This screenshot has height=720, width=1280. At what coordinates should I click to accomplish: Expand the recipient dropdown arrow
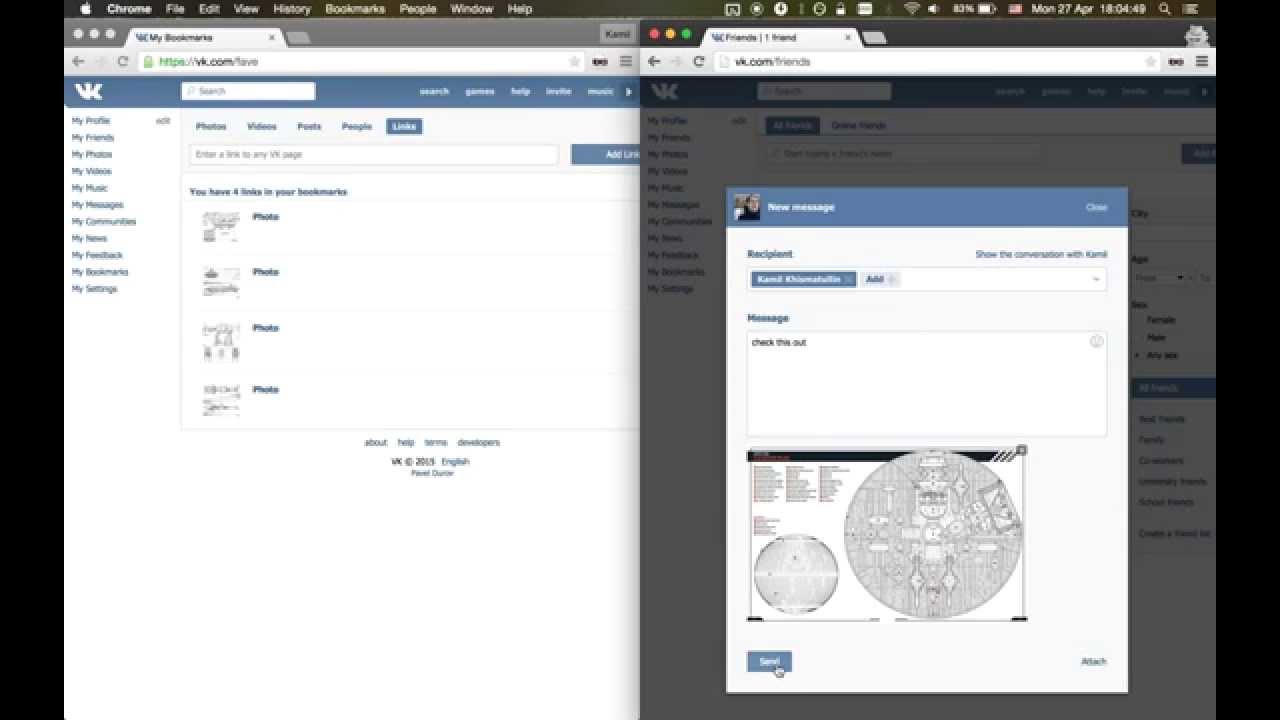pyautogui.click(x=1096, y=279)
